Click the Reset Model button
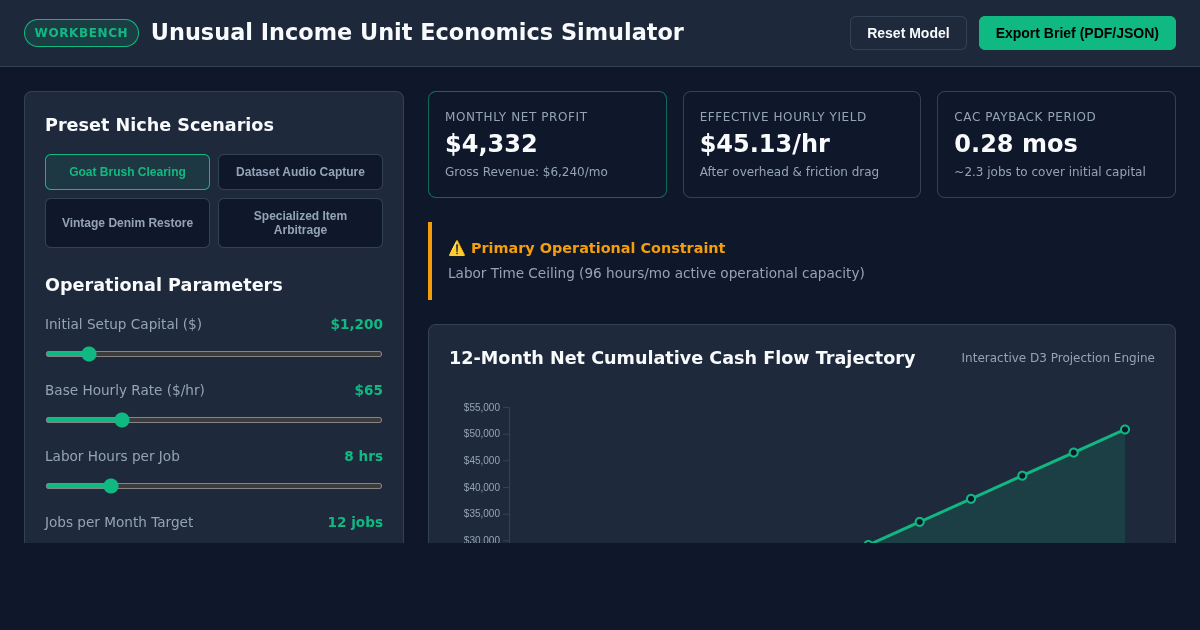 (908, 33)
